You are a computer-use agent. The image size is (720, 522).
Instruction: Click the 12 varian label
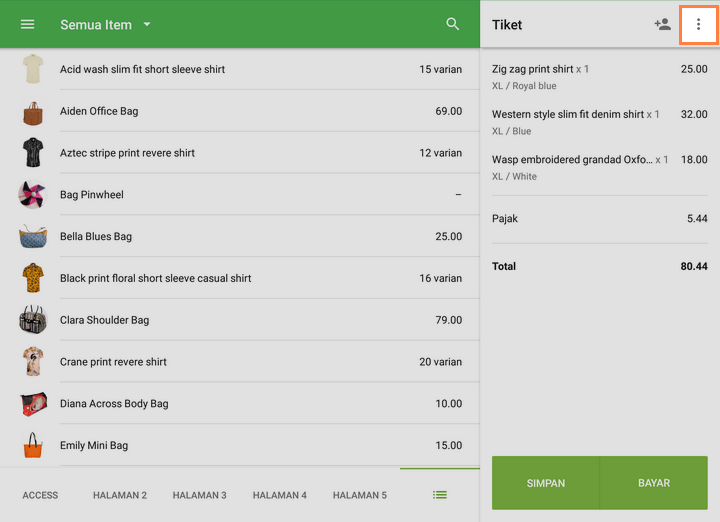point(440,153)
